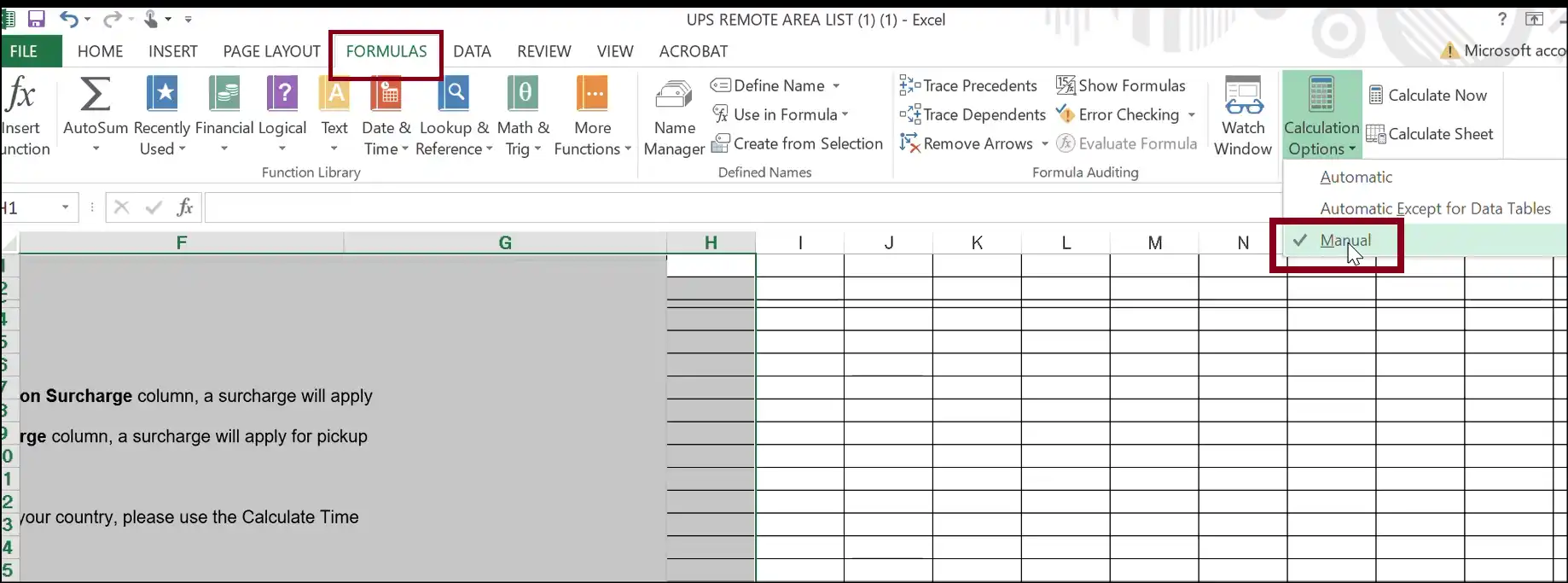This screenshot has width=1568, height=583.
Task: Select the checked Manual calculation option
Action: coord(1345,241)
